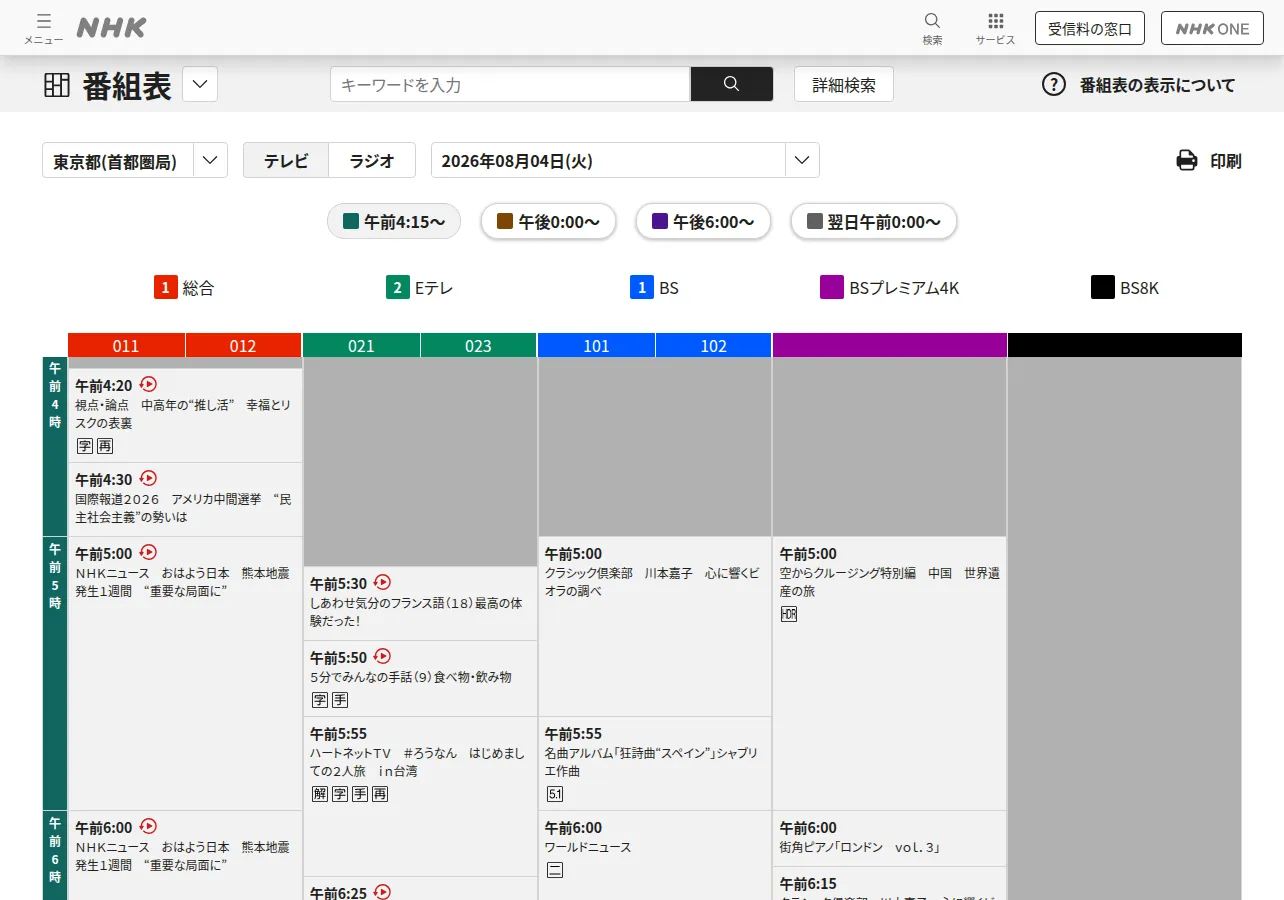Focus the キーワードを入力 search field
The image size is (1284, 900).
[x=510, y=85]
